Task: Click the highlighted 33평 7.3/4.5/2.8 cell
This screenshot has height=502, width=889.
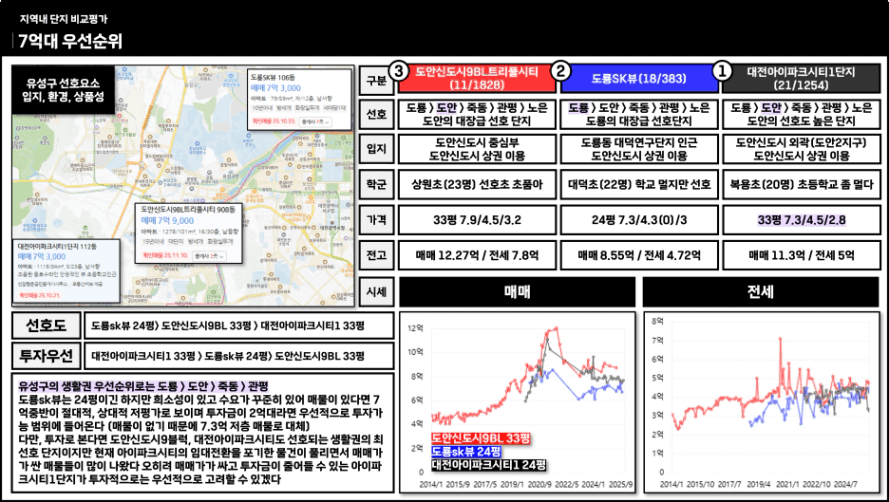Action: tap(801, 220)
